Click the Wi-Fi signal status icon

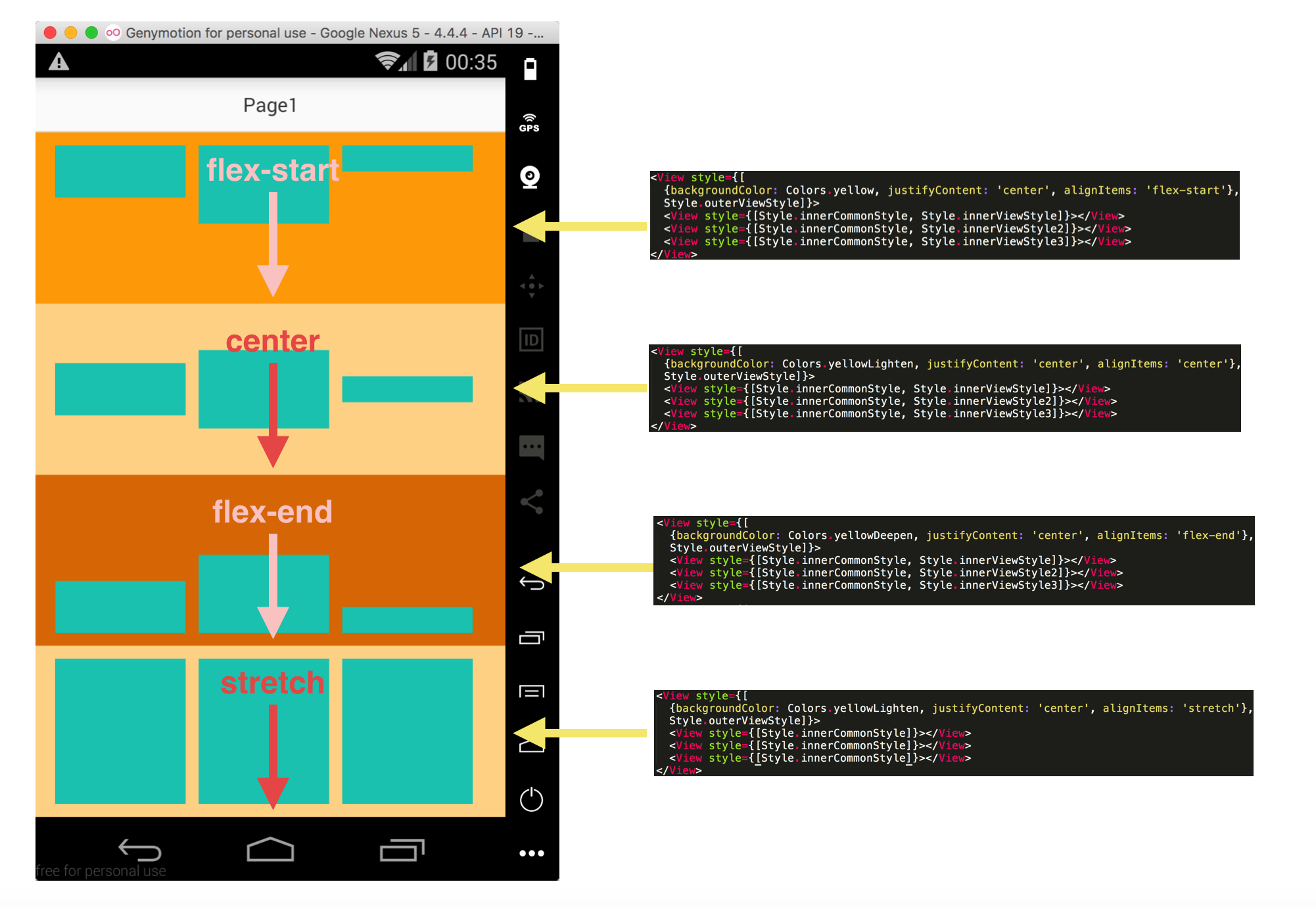387,61
